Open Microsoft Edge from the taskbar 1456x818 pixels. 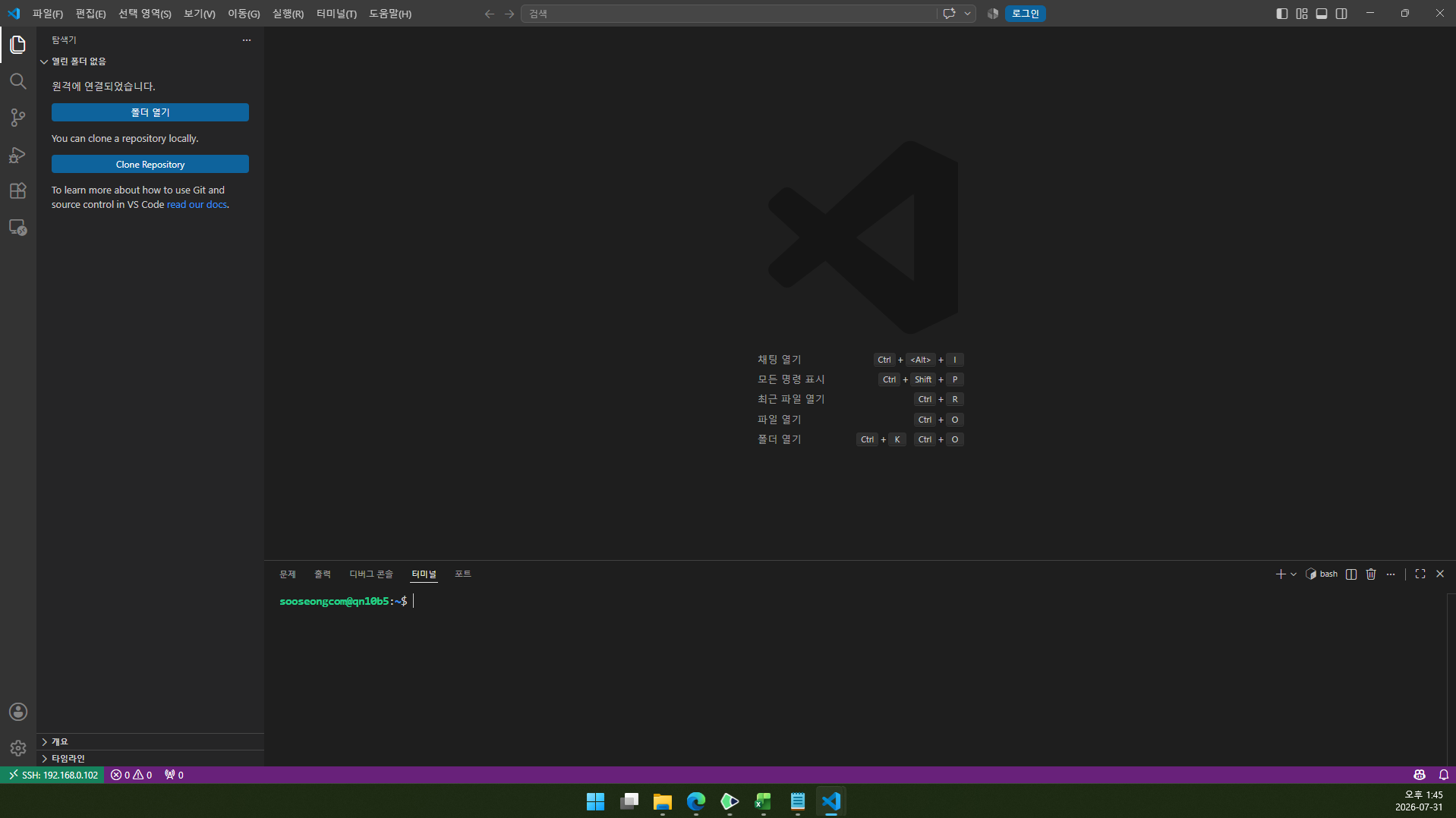696,801
